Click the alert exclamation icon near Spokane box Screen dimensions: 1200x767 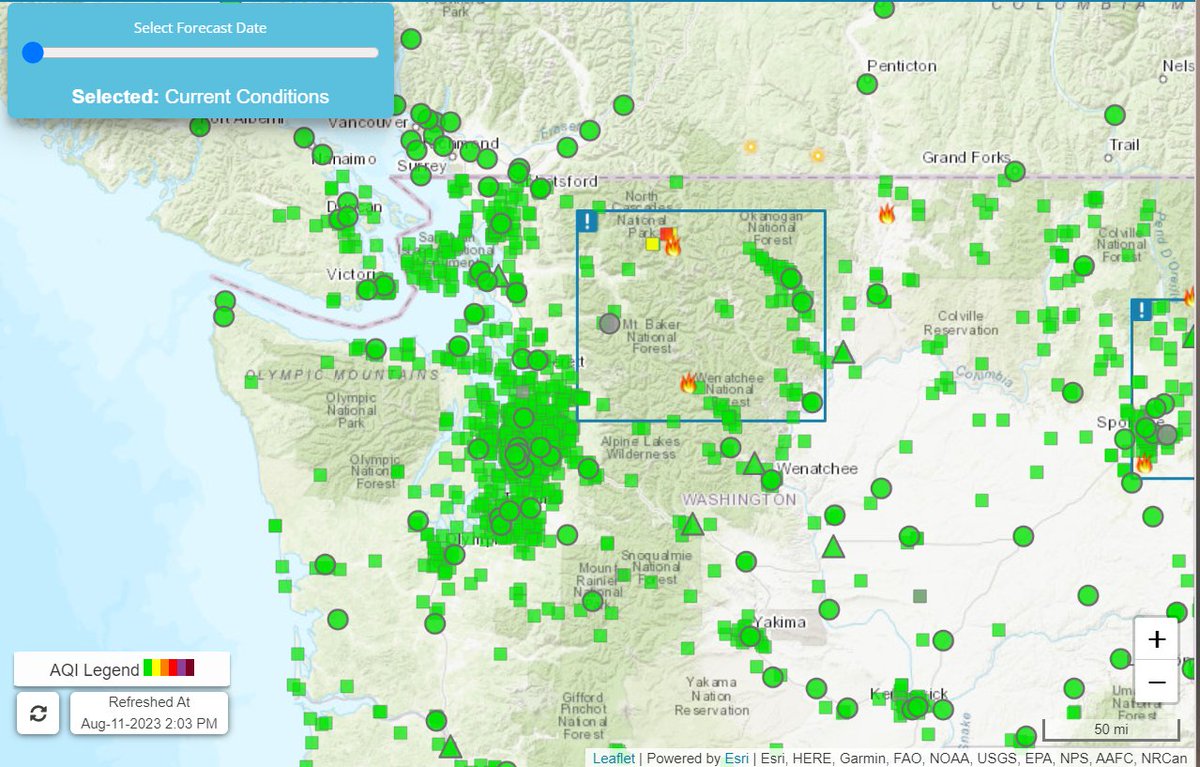click(x=1142, y=310)
